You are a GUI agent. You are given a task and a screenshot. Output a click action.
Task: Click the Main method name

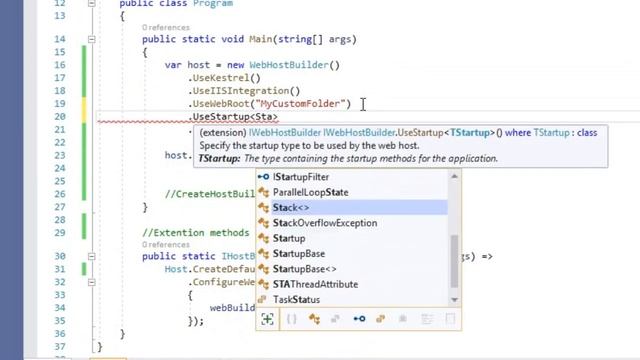(260, 39)
